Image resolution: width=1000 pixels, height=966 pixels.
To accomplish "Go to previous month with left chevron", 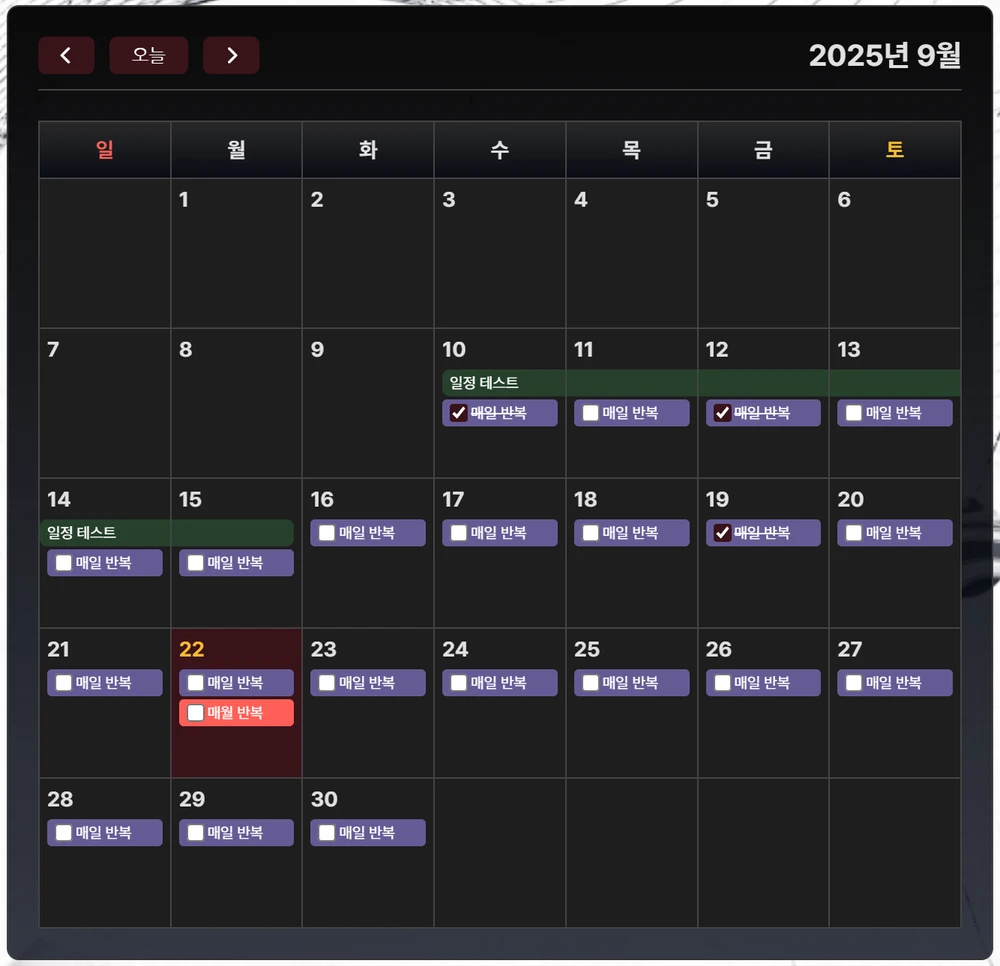I will [x=66, y=56].
